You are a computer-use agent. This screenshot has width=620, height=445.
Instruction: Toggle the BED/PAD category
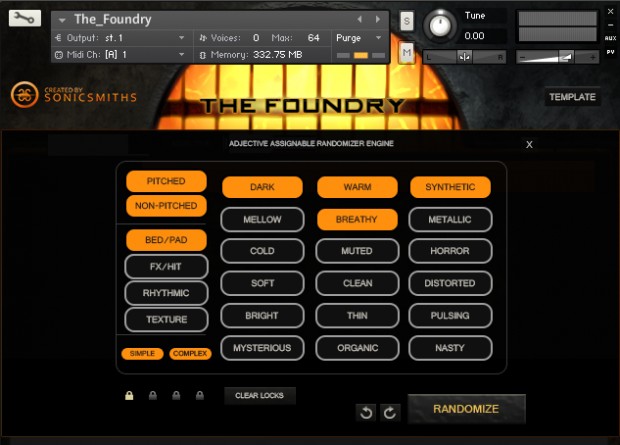pyautogui.click(x=166, y=240)
